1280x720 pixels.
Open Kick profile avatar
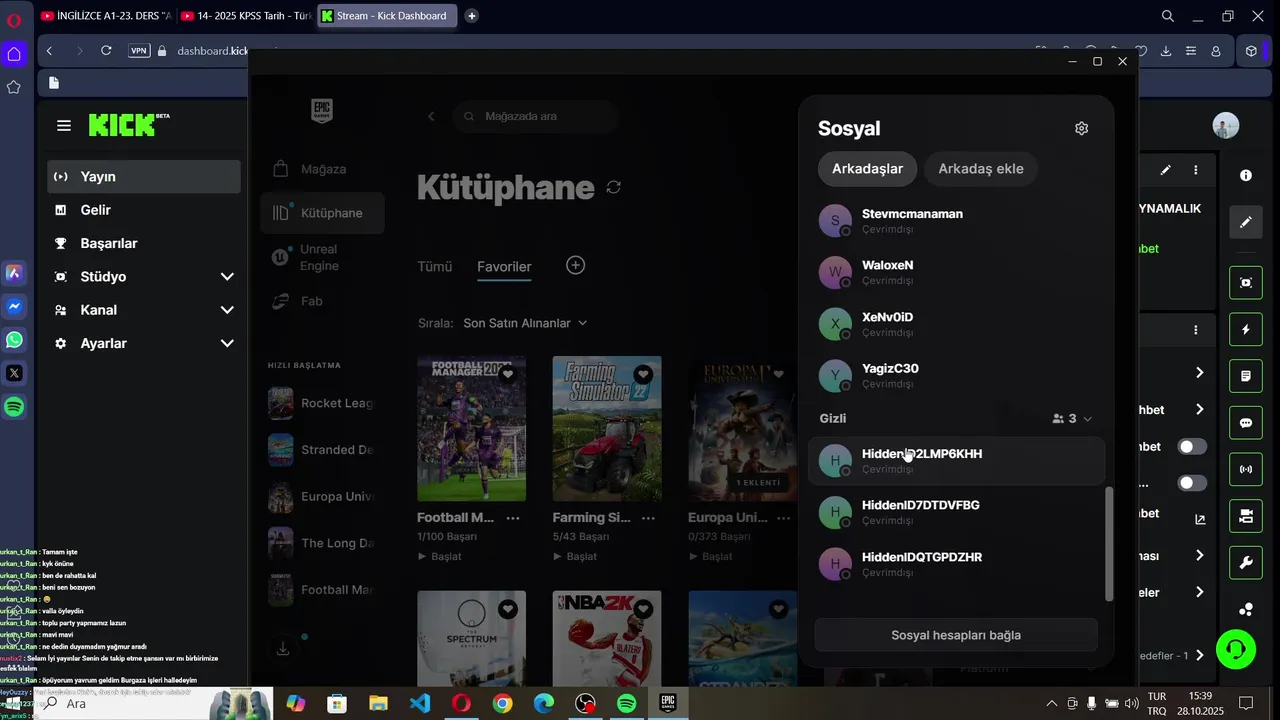[x=1225, y=125]
